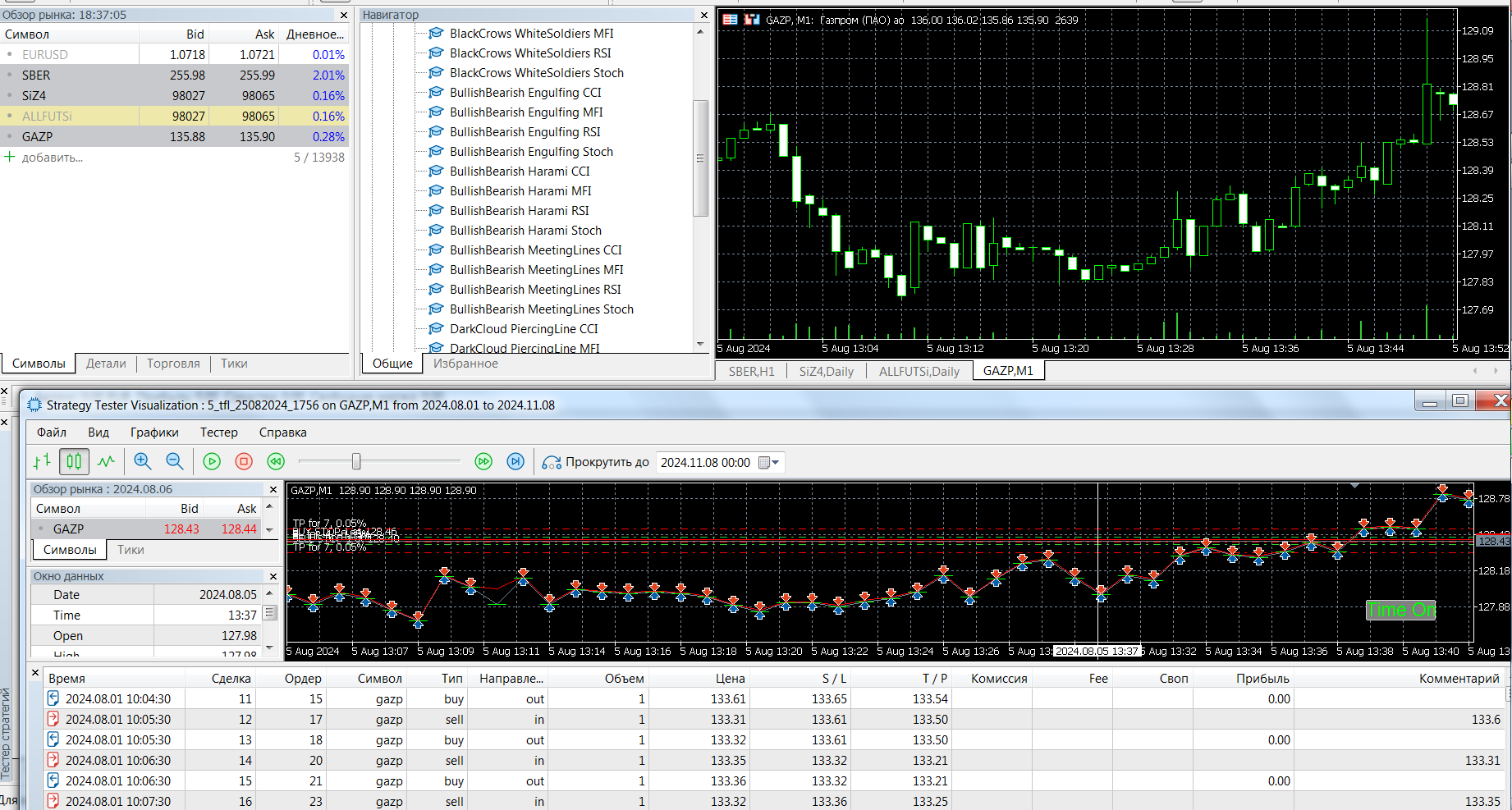Click the Прокрутить до button

(x=597, y=463)
